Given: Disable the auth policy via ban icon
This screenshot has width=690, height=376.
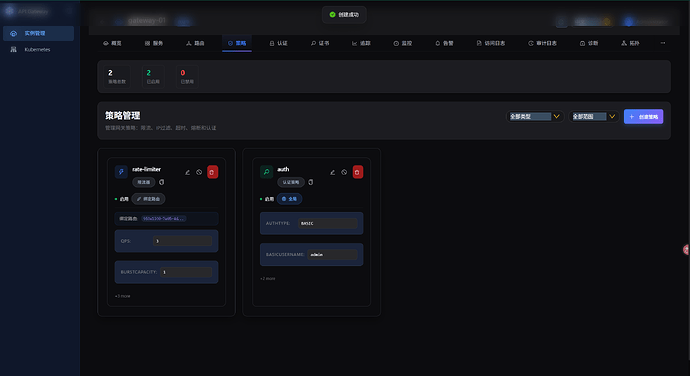Looking at the screenshot, I should (x=344, y=172).
